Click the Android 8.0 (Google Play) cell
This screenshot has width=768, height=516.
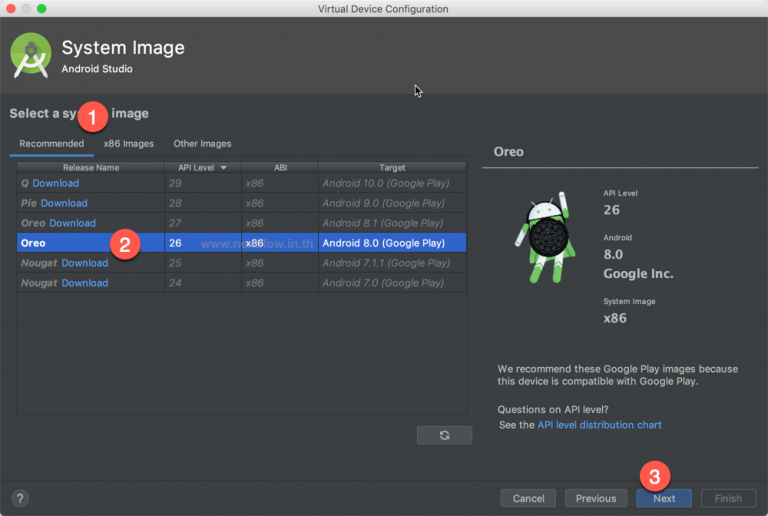(392, 243)
